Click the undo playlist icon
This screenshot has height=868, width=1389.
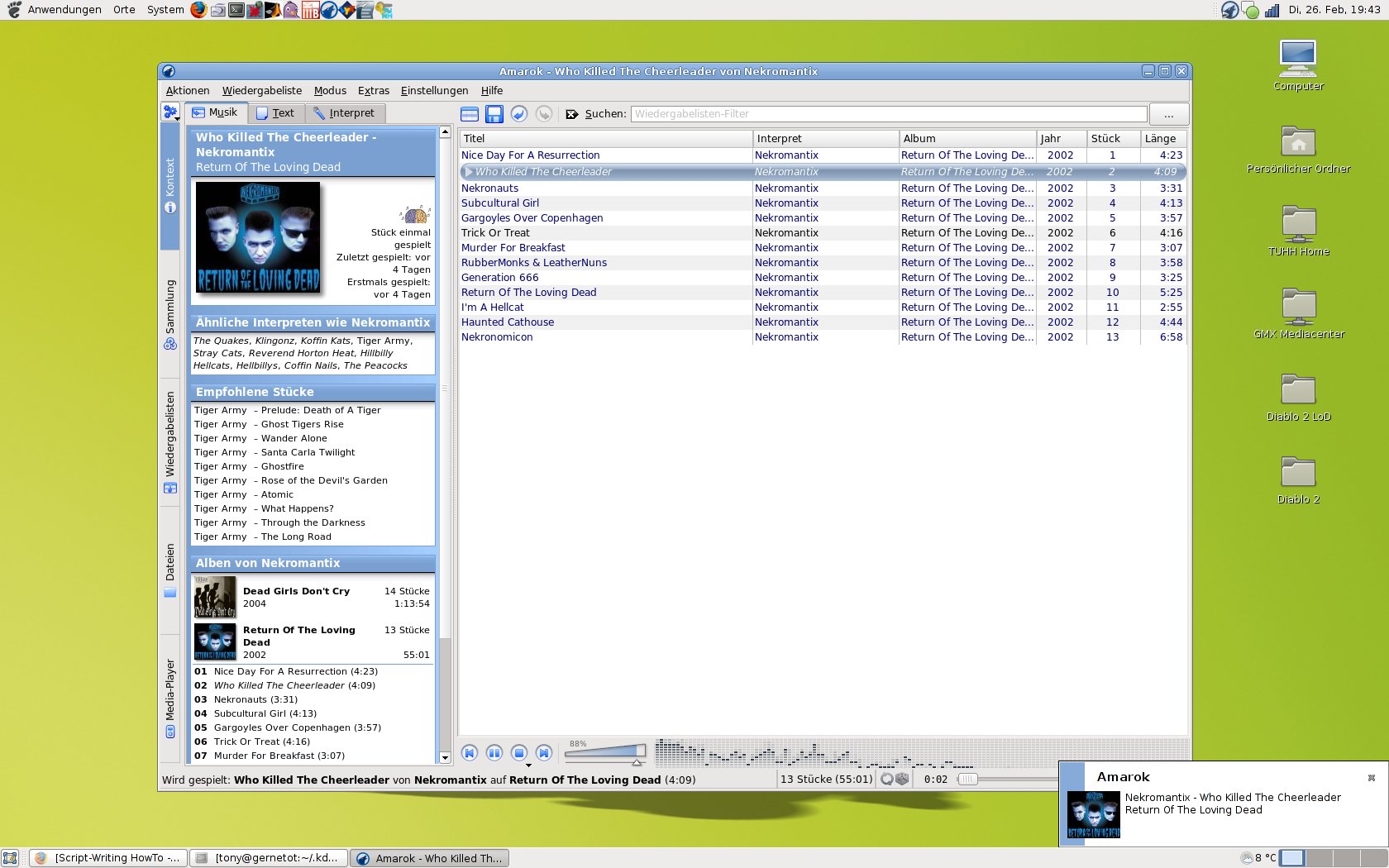coord(519,114)
